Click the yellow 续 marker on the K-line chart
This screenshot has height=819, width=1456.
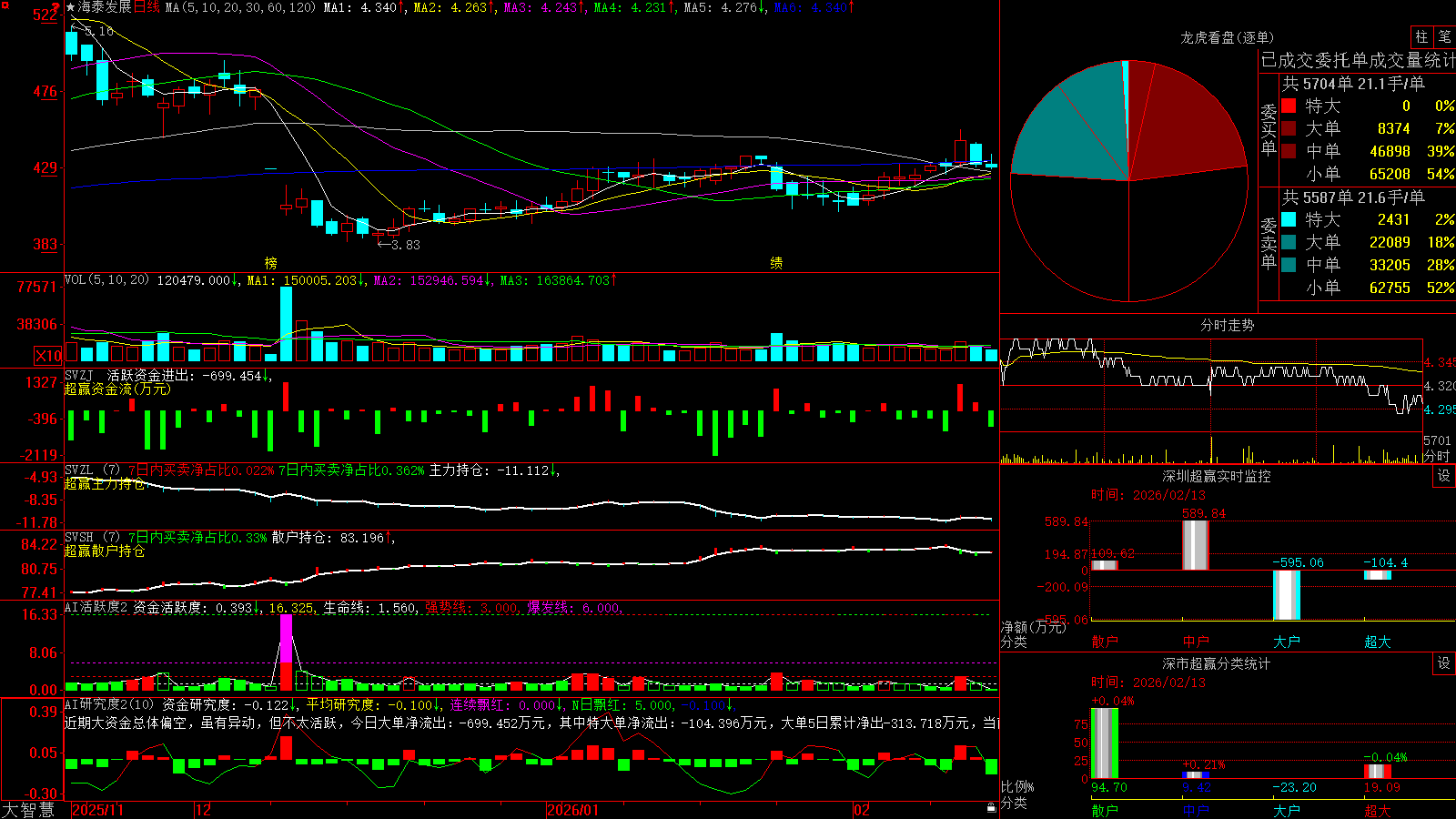point(776,263)
